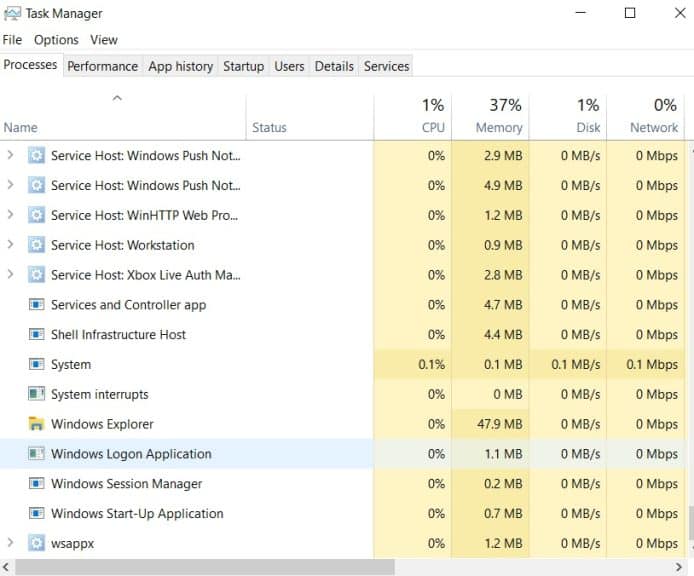The image size is (694, 576).
Task: Select the Windows Explorer process row
Action: coord(342,424)
